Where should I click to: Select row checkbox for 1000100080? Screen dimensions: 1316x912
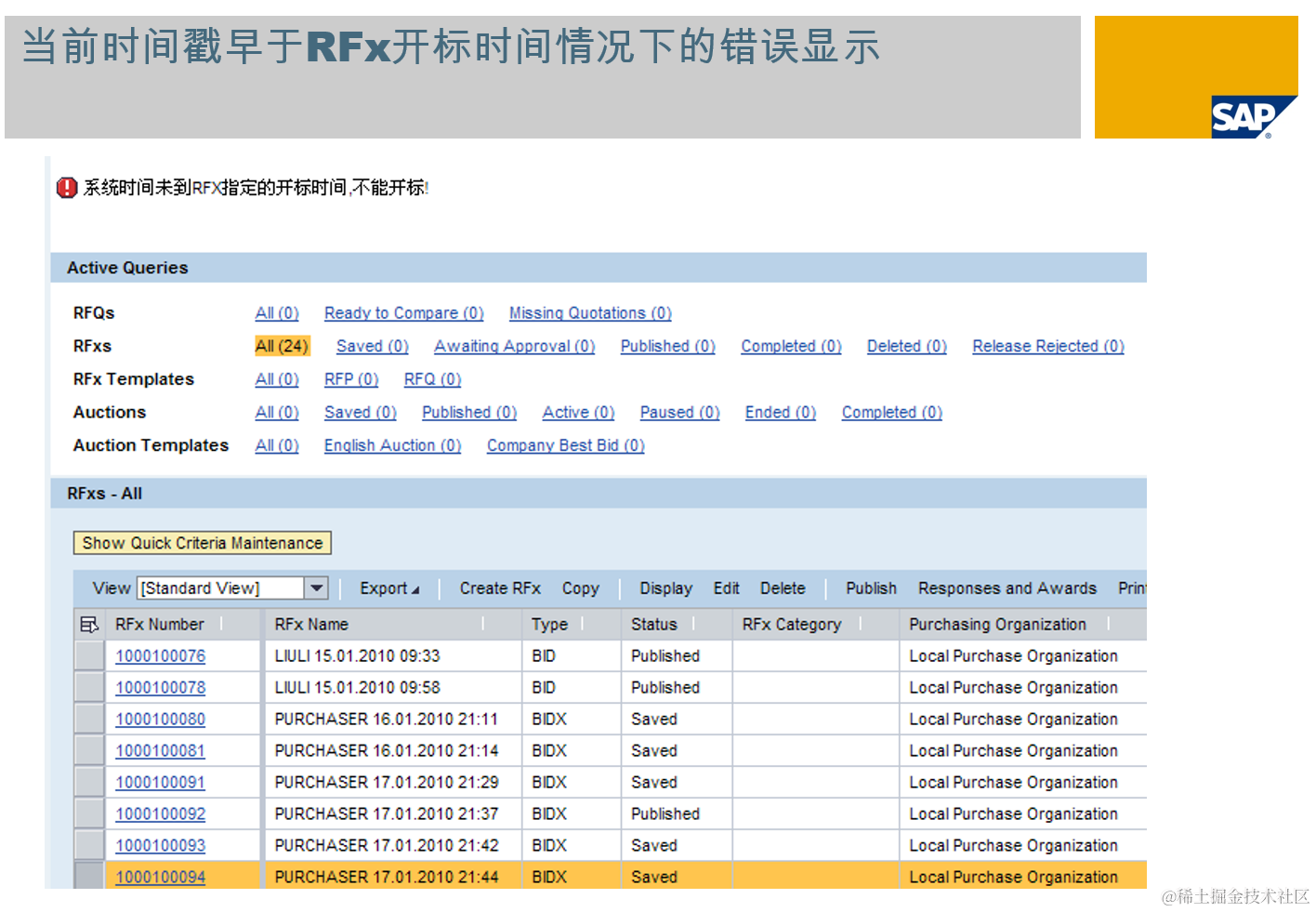point(89,720)
